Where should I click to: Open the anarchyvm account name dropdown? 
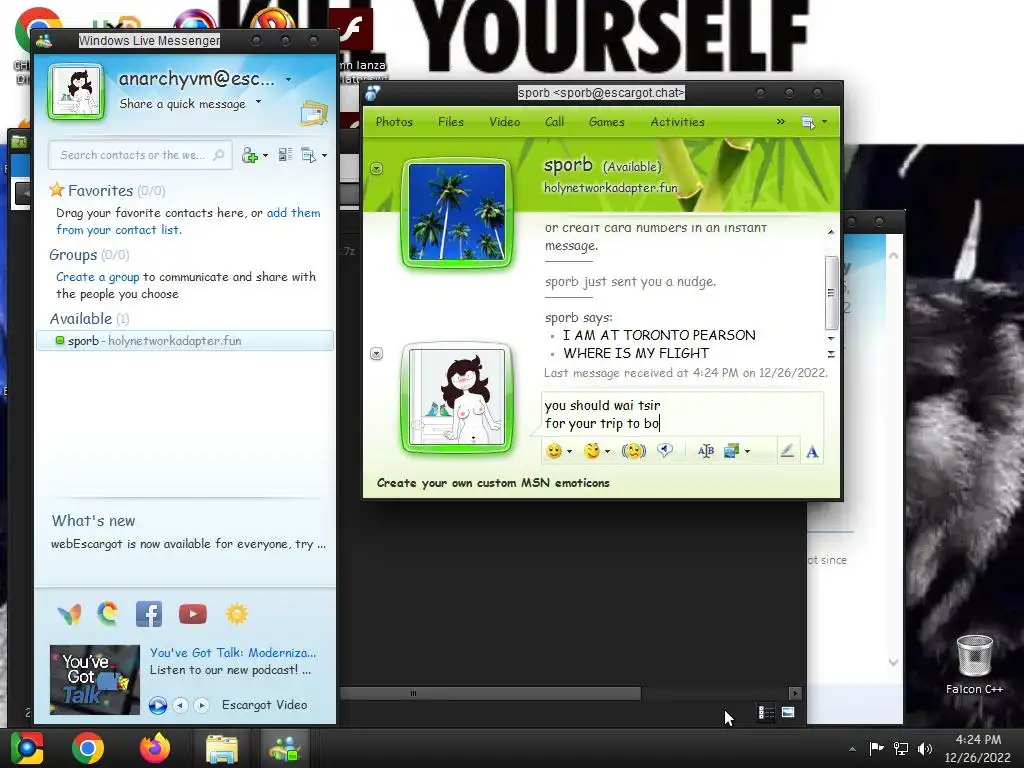pyautogui.click(x=289, y=80)
